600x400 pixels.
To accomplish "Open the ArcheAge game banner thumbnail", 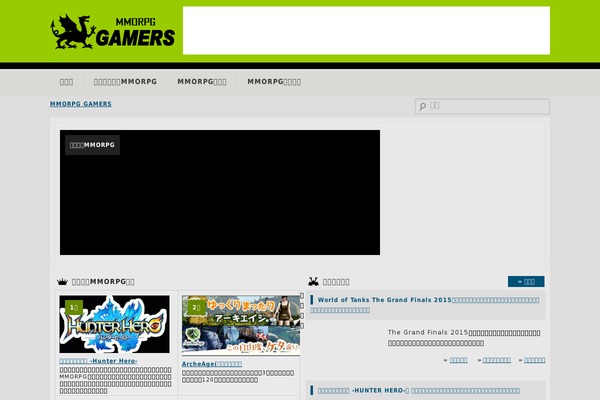I will (241, 325).
